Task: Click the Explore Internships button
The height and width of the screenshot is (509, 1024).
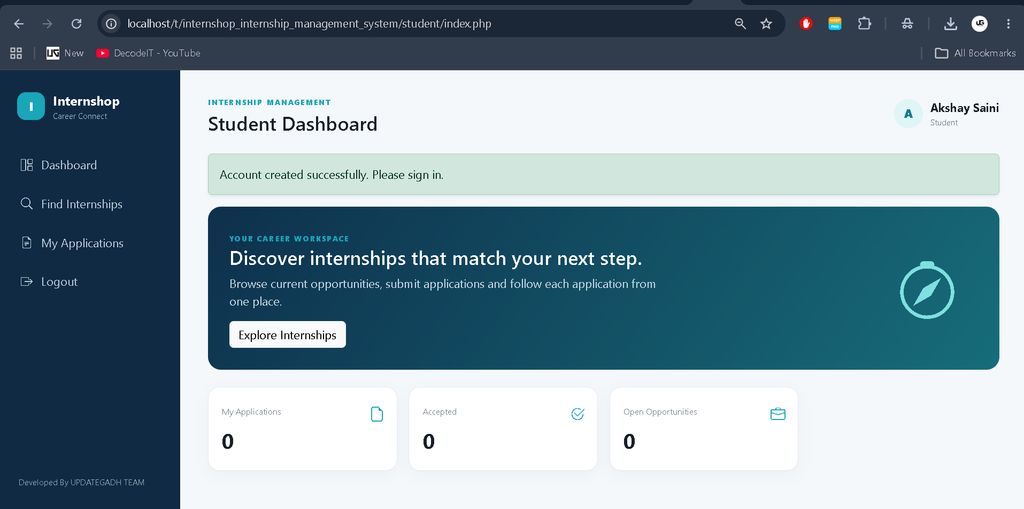Action: [x=287, y=335]
